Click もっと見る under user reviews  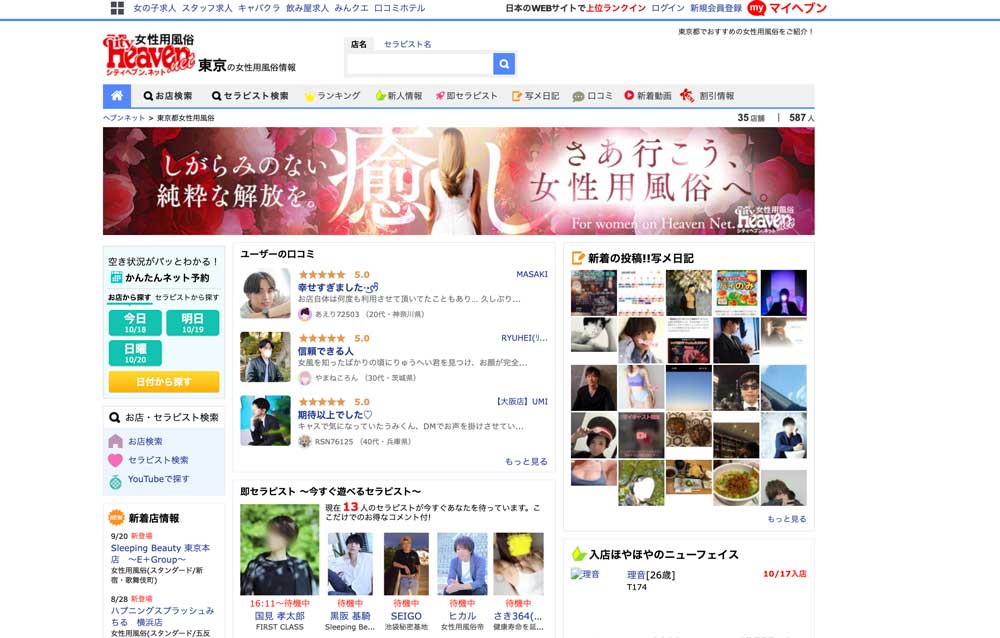click(x=526, y=461)
